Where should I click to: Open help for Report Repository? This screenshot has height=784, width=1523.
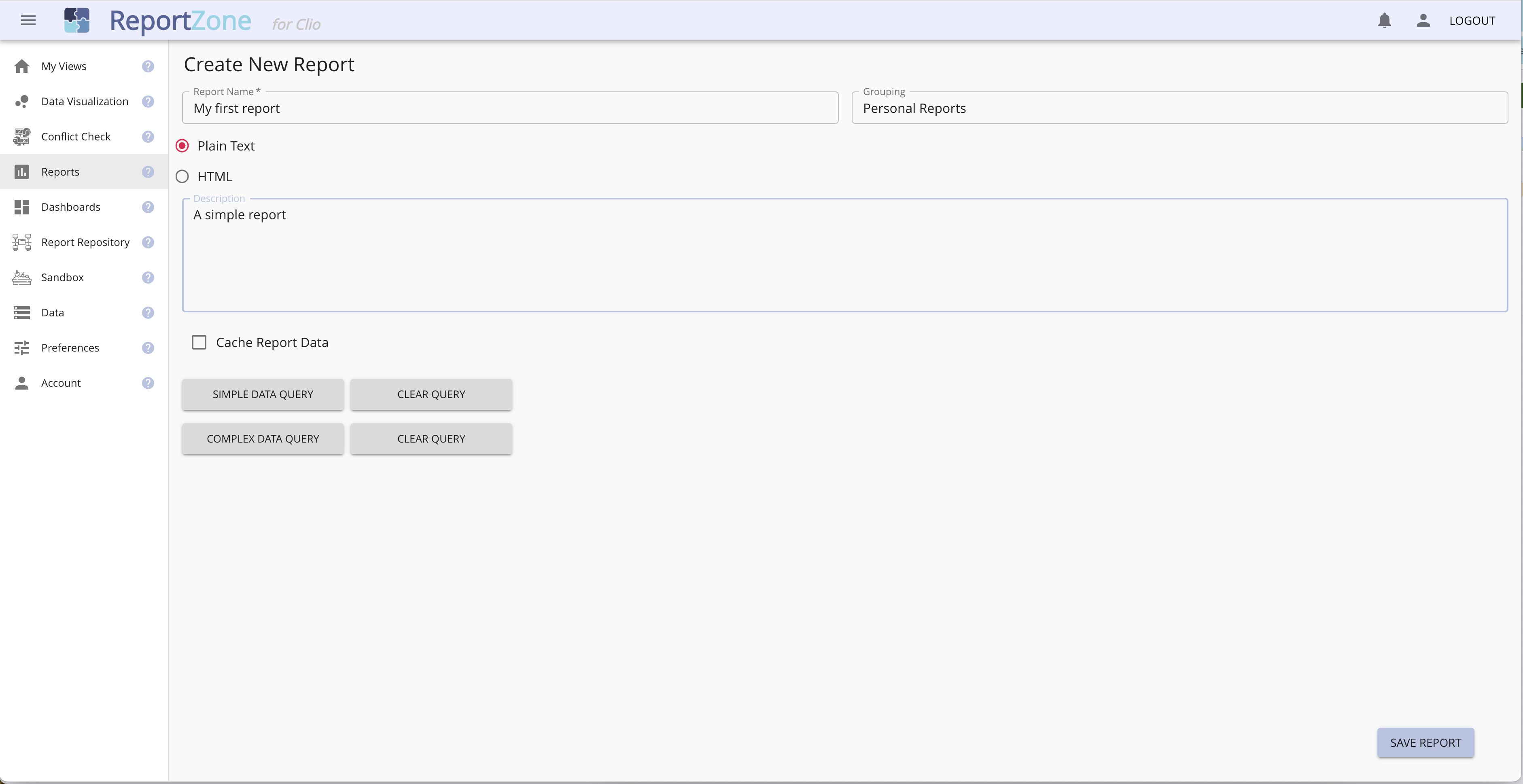tap(148, 242)
